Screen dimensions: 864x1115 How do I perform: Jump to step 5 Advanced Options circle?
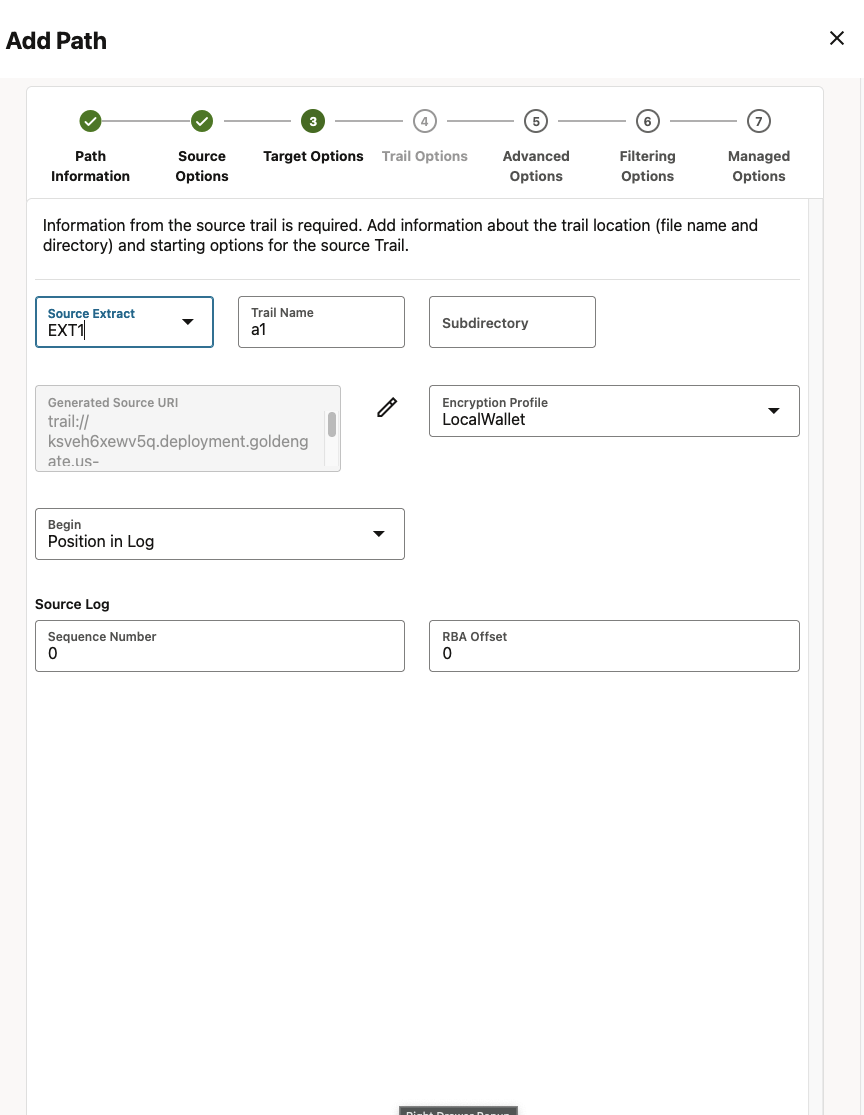click(x=535, y=120)
